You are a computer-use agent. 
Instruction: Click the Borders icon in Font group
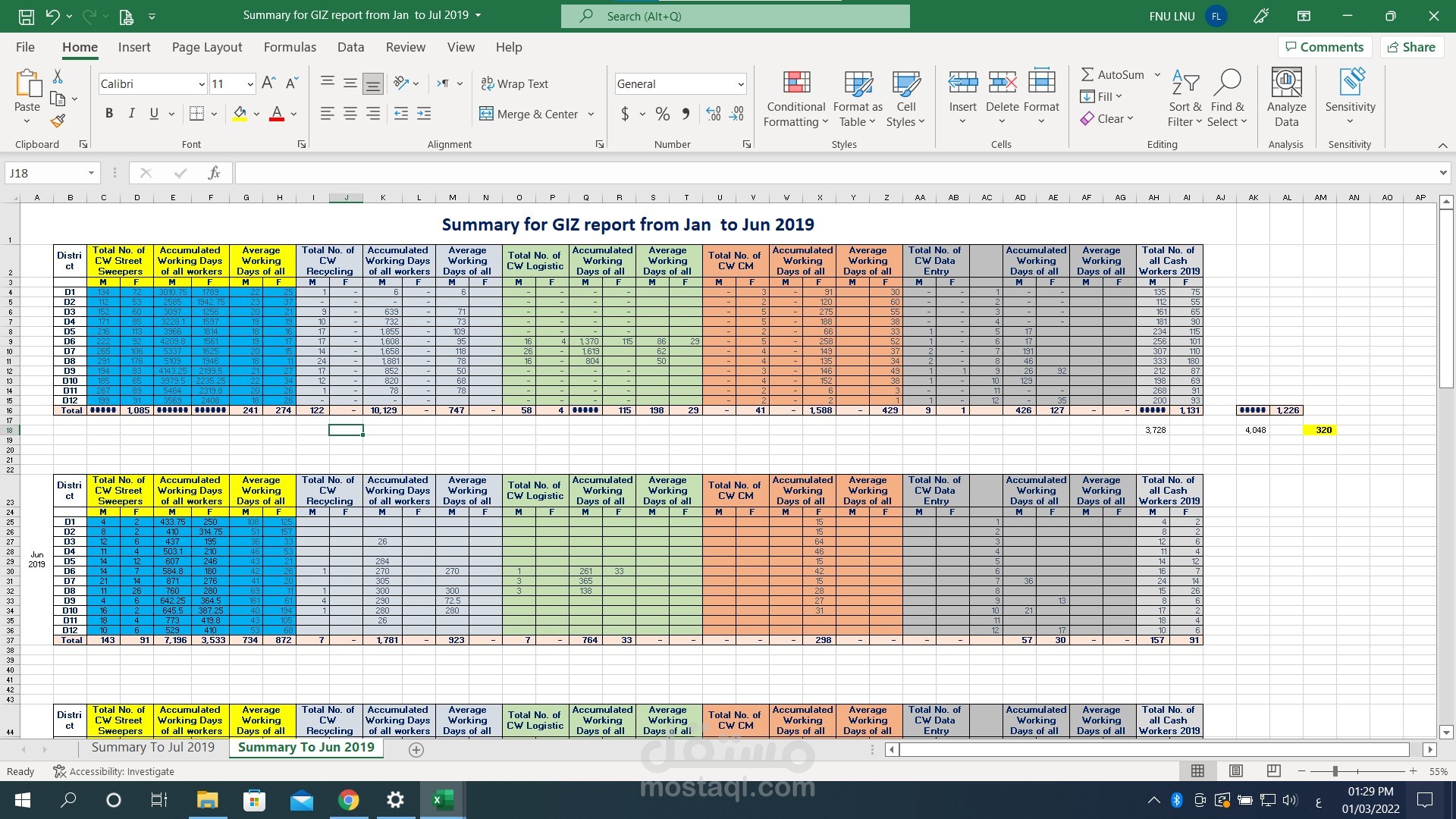pyautogui.click(x=196, y=114)
